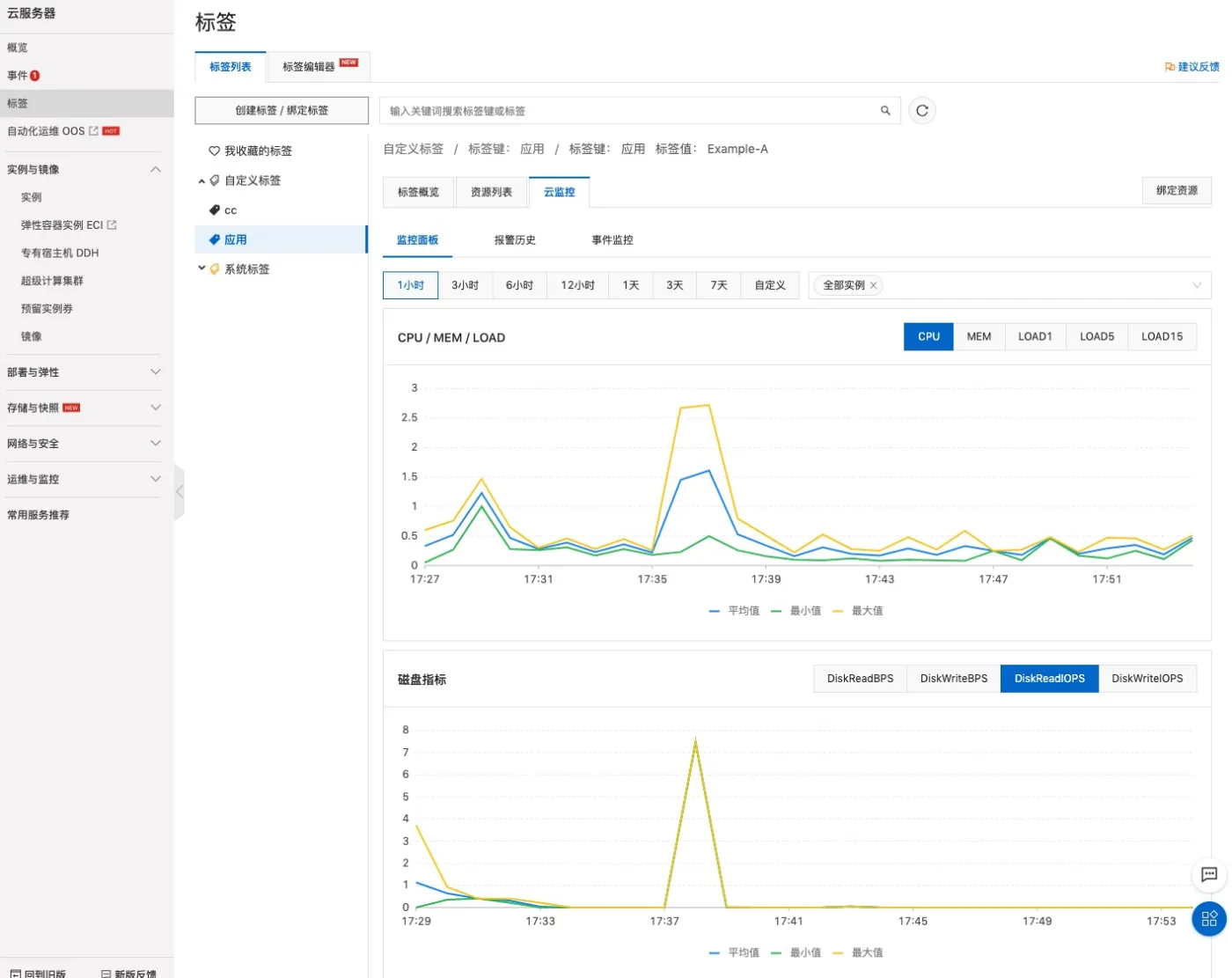Viewport: 1232px width, 978px height.
Task: Expand the 存储与快照 section
Action: pyautogui.click(x=156, y=408)
